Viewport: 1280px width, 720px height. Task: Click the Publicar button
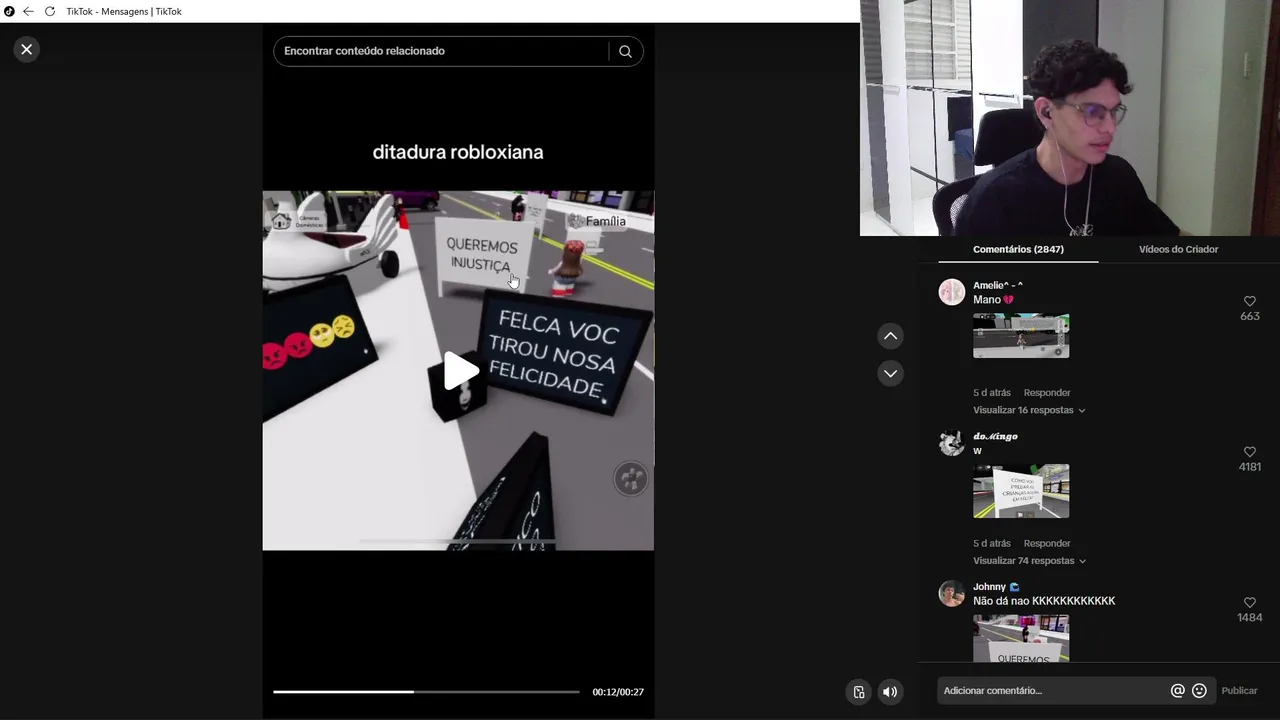click(1239, 691)
